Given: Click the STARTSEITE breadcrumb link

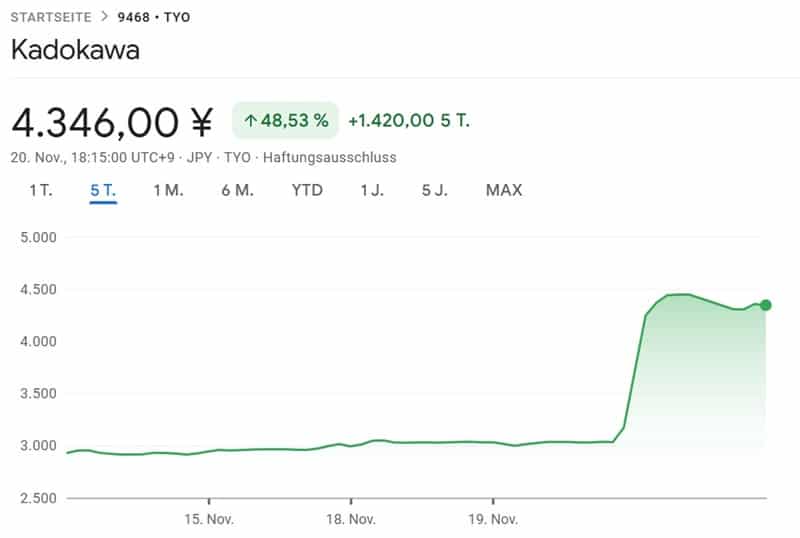Looking at the screenshot, I should click(x=50, y=17).
